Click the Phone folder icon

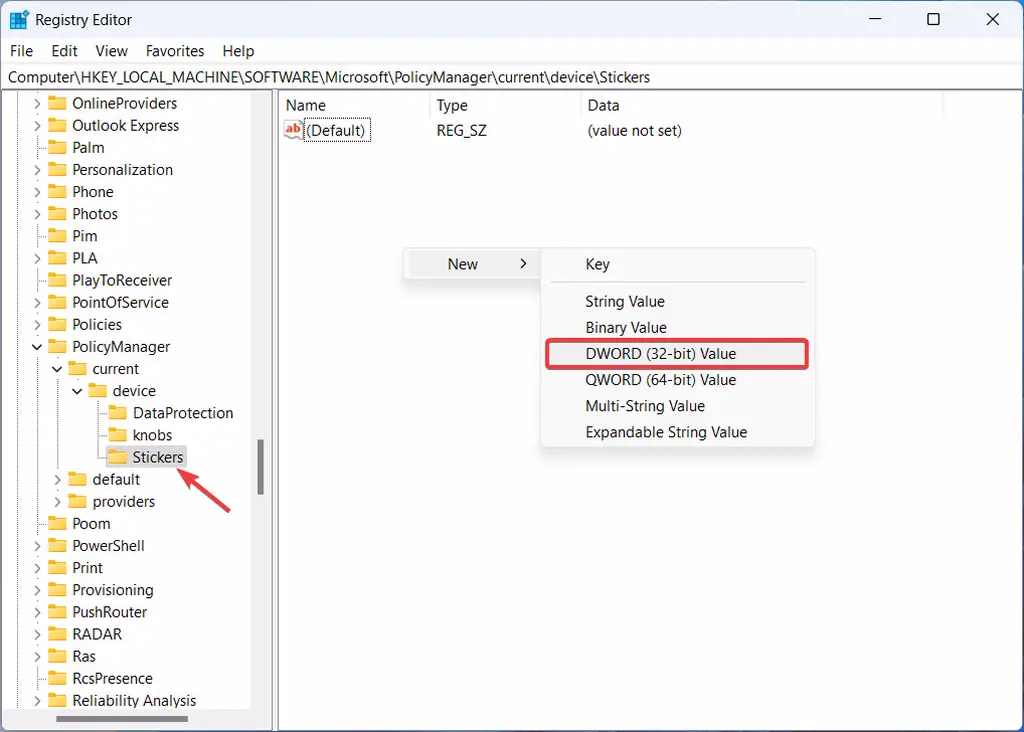(x=57, y=192)
